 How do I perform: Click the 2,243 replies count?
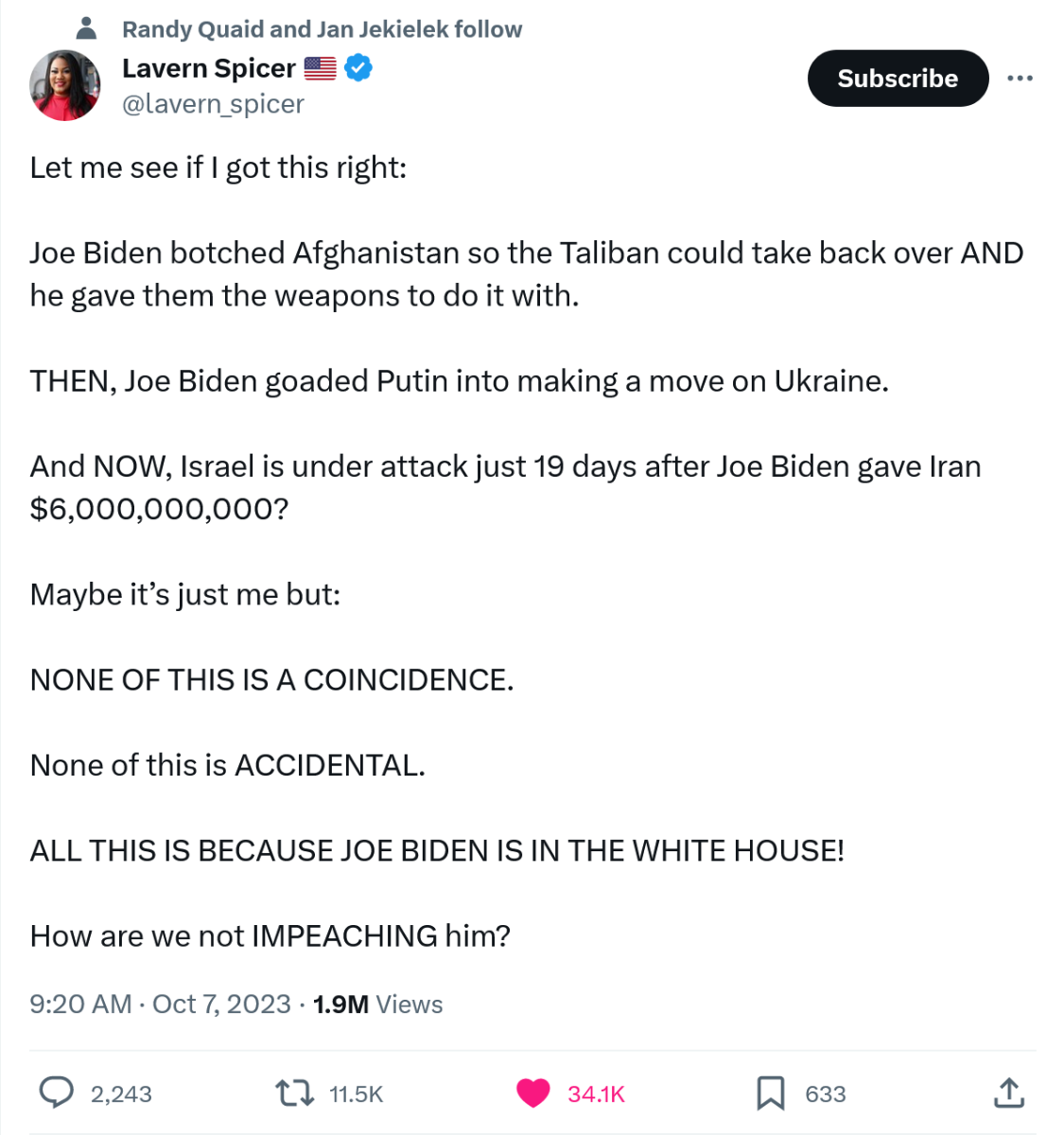[x=121, y=1094]
